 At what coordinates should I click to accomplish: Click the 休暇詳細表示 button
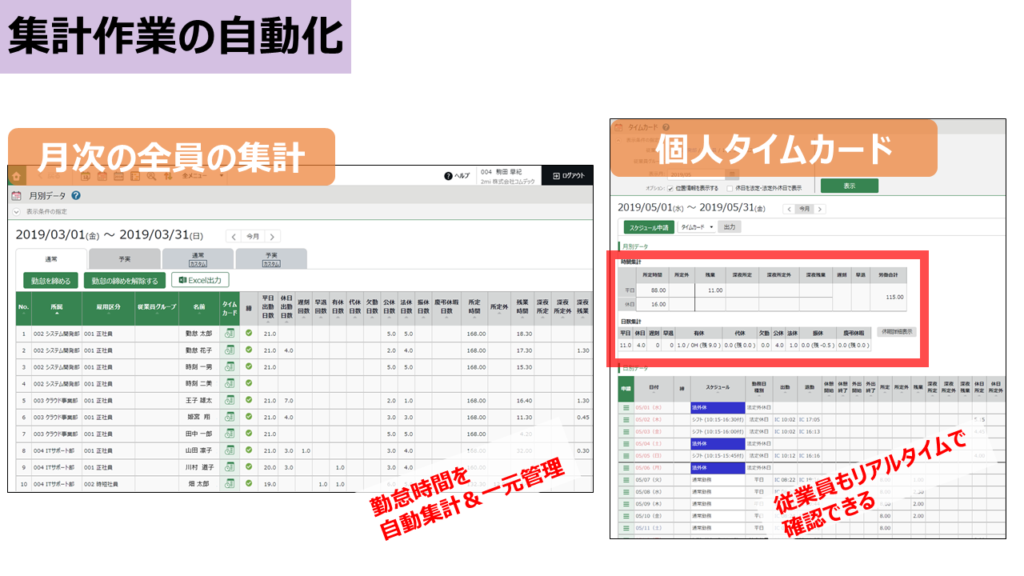897,332
